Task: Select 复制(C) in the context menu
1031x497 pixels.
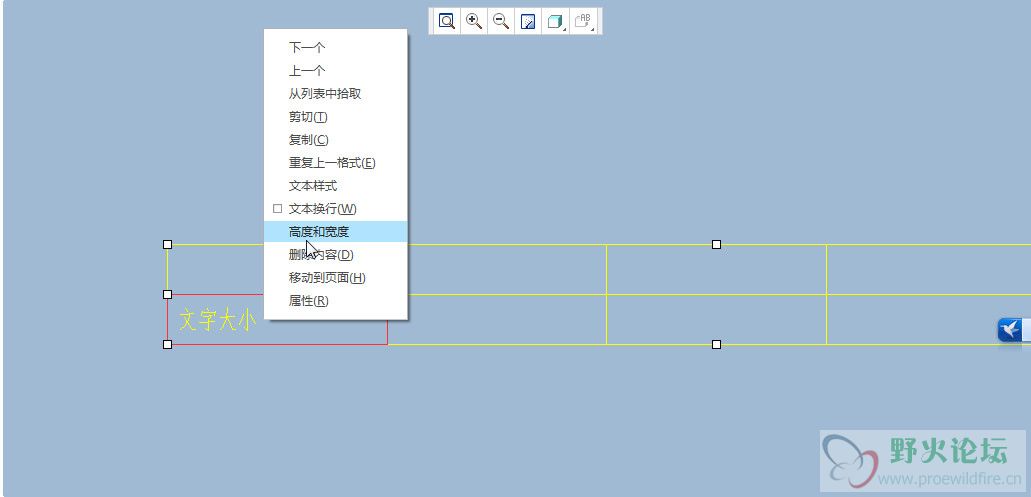Action: pos(335,139)
